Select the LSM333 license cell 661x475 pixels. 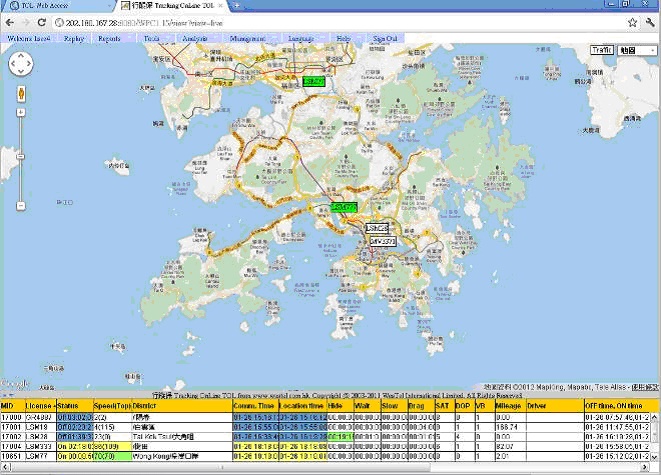[40, 446]
